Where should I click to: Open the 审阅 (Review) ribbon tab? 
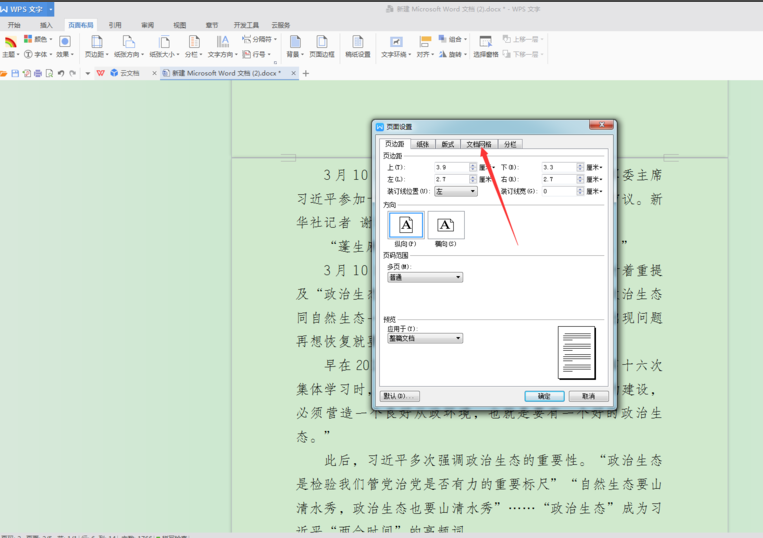click(148, 24)
